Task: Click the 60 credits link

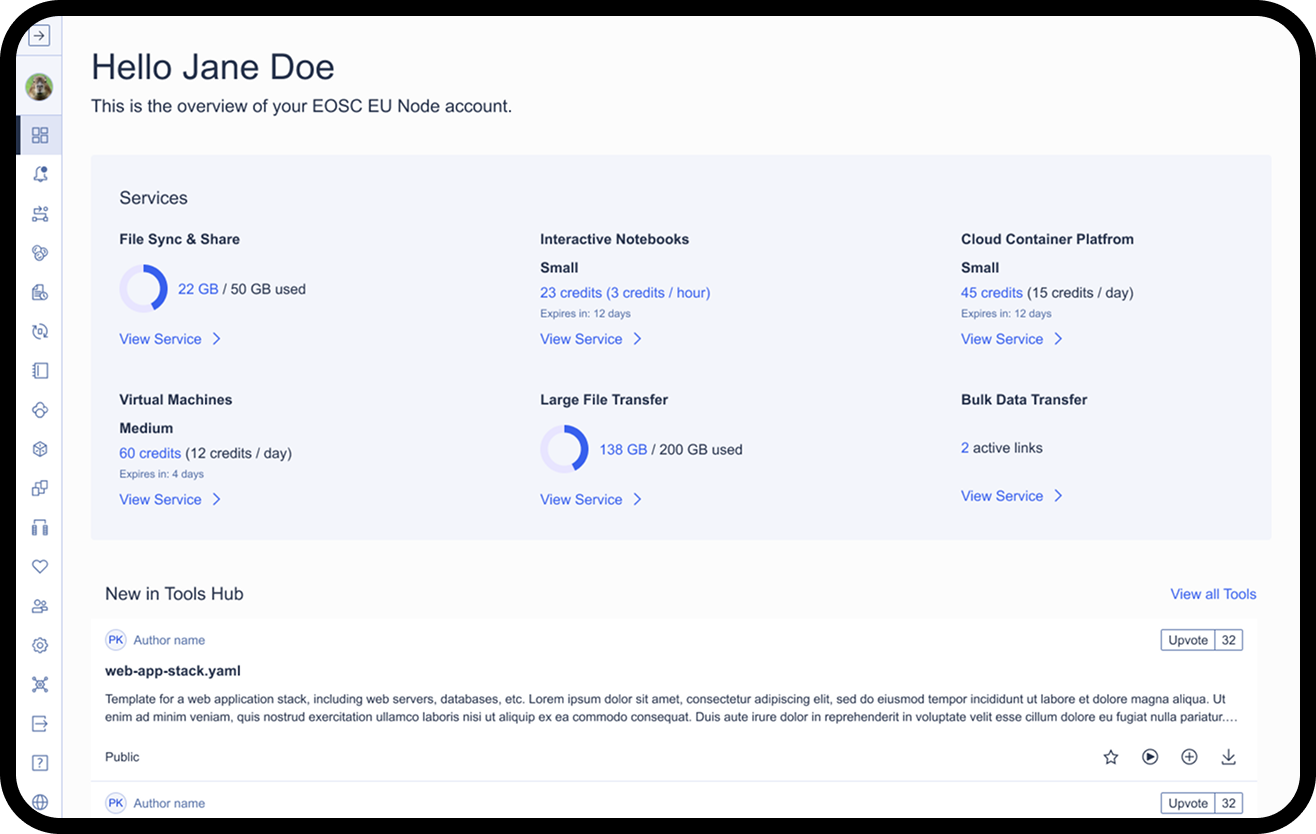Action: (150, 453)
